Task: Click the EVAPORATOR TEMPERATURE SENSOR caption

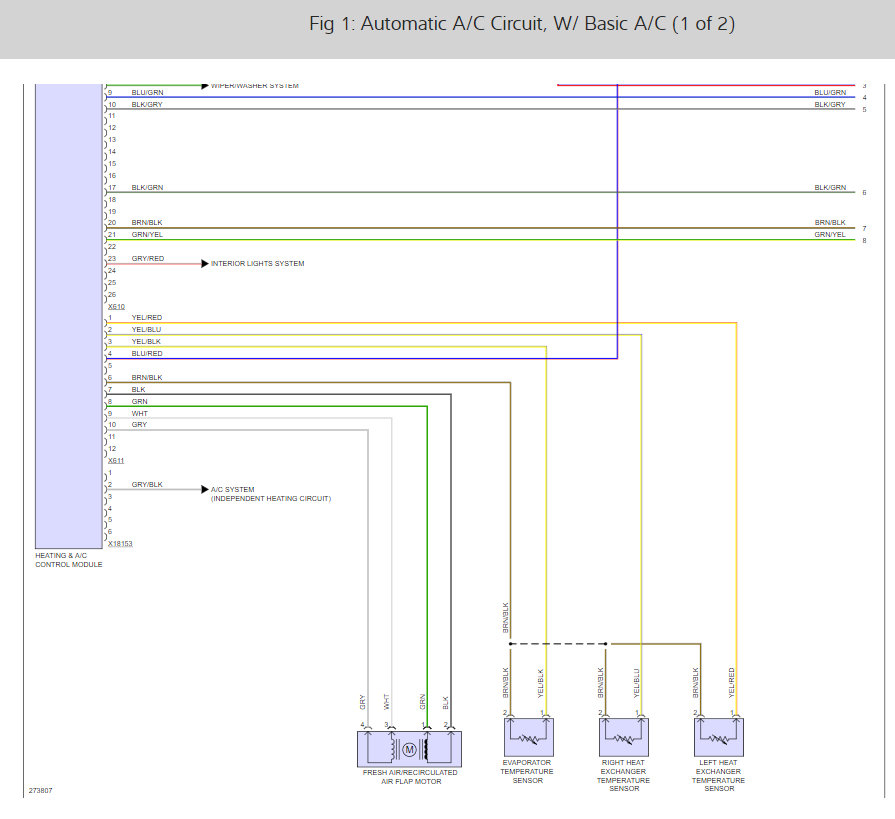Action: (527, 771)
